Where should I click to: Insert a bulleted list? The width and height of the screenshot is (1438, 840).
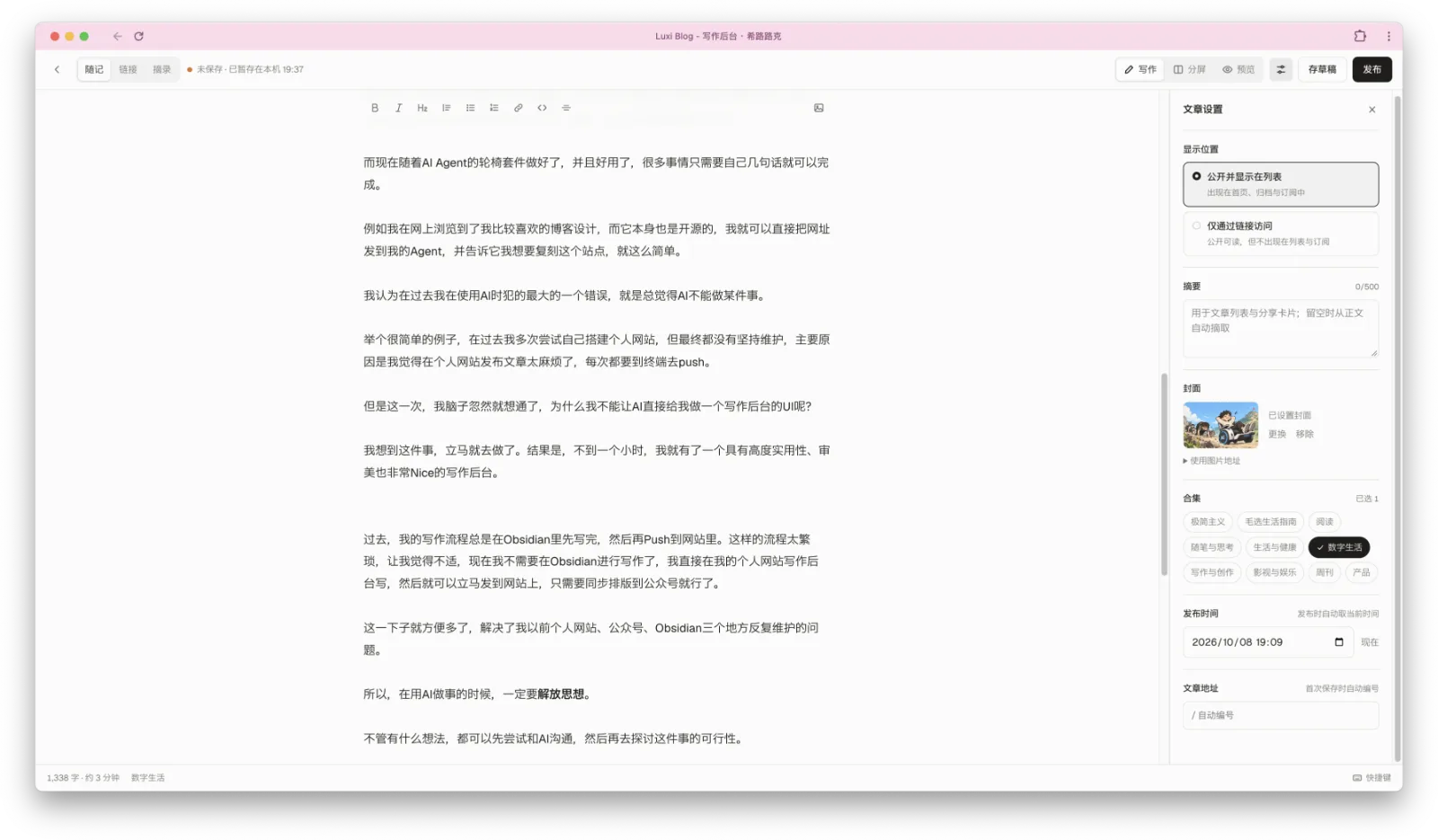pyautogui.click(x=470, y=108)
